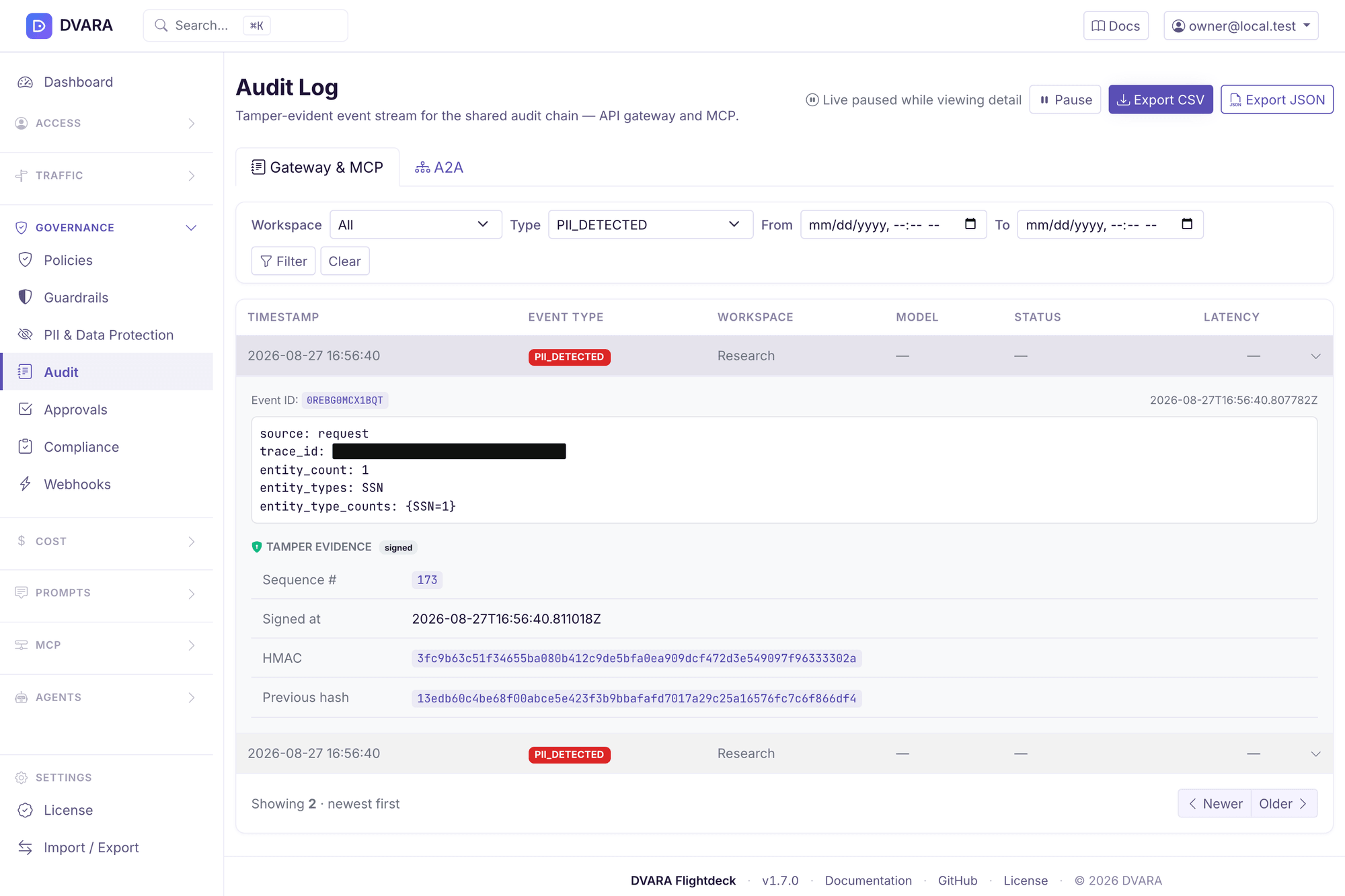Screen dimensions: 1345x896
Task: Open the Docs button
Action: (1116, 26)
